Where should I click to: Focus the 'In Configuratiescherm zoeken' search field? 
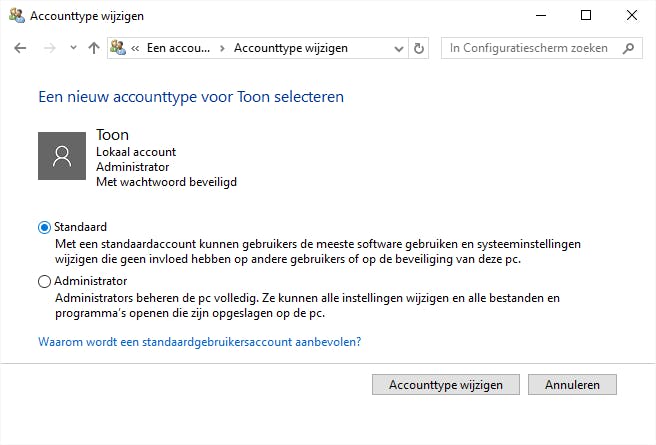coord(530,48)
